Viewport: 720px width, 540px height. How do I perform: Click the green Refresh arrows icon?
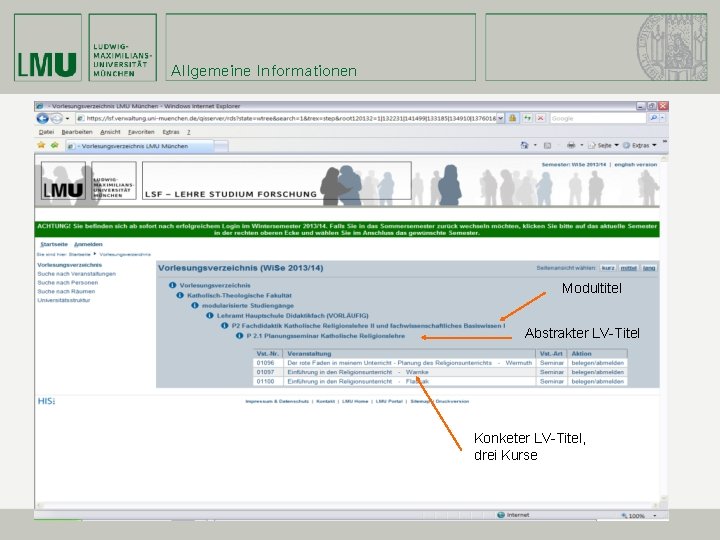pos(527,118)
